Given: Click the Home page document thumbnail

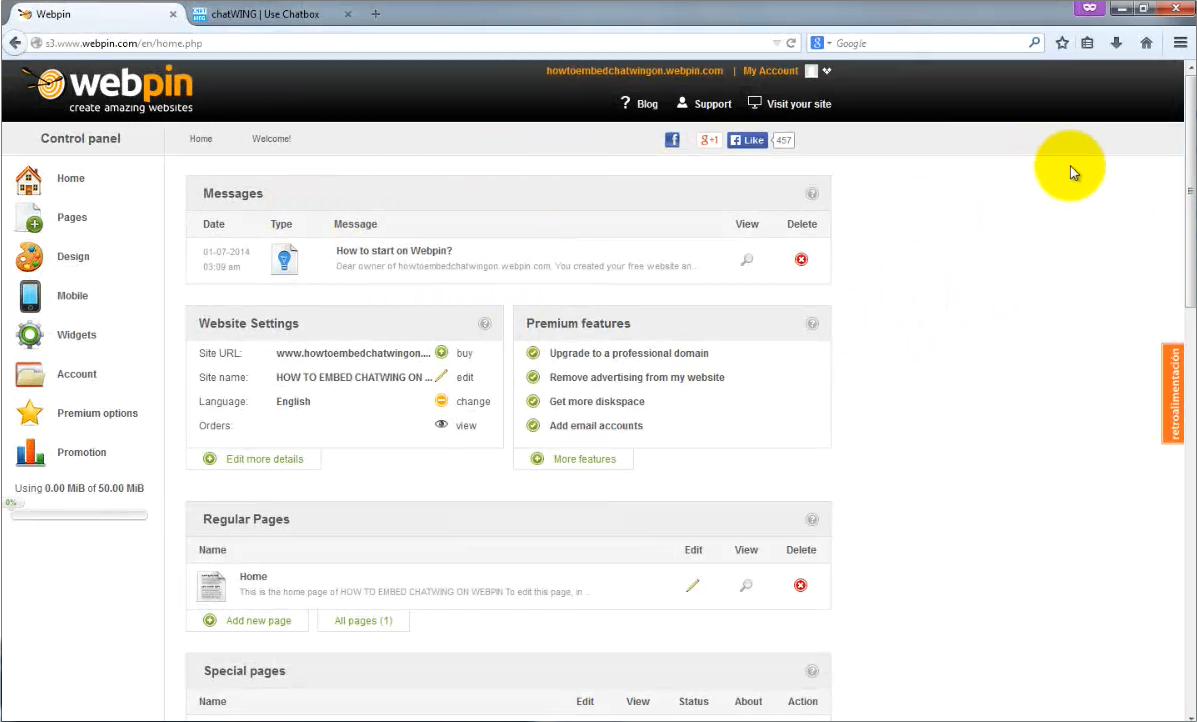Looking at the screenshot, I should pos(211,586).
